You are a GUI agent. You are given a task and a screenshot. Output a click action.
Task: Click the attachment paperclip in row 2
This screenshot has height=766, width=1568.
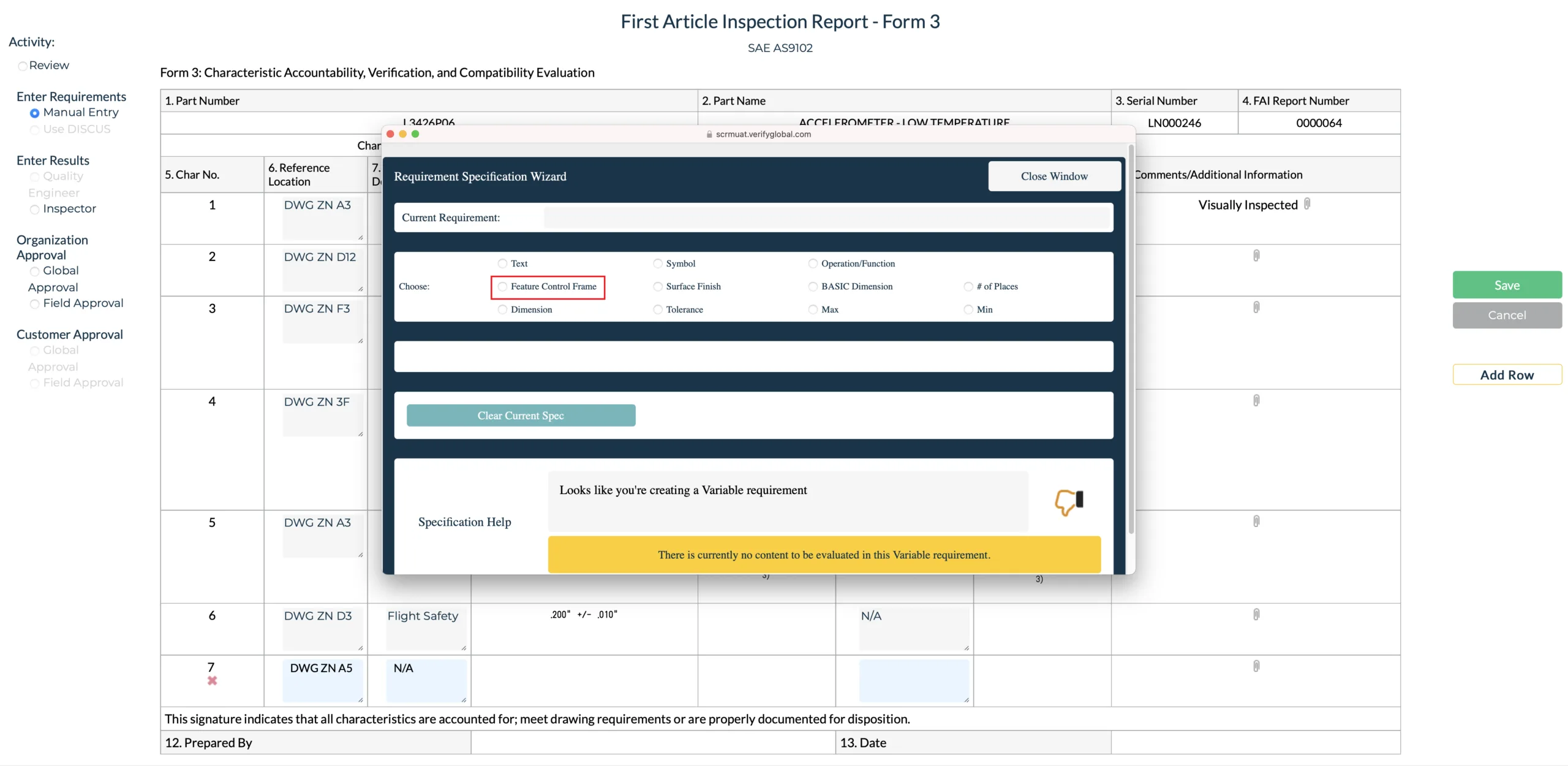1256,256
